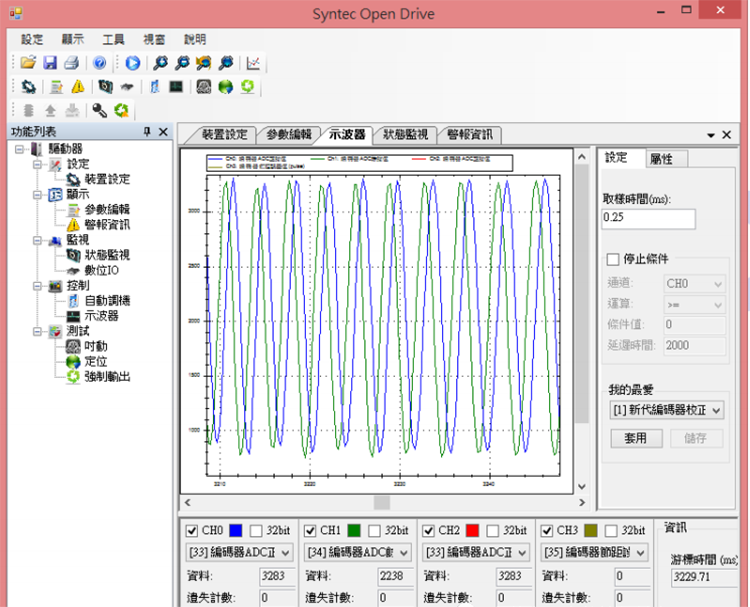Click the open folder toolbar icon

[x=28, y=63]
